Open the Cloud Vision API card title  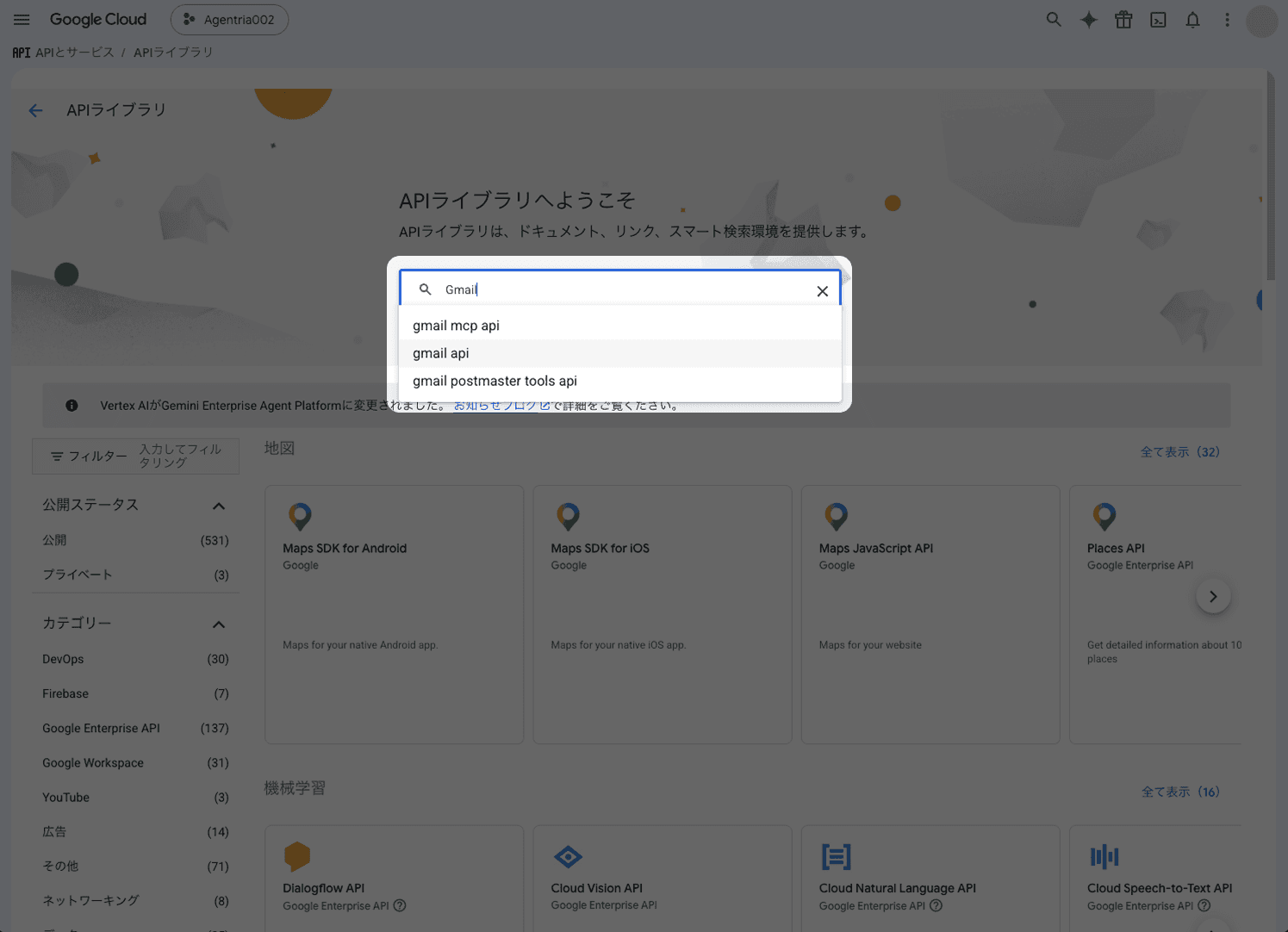coord(597,888)
